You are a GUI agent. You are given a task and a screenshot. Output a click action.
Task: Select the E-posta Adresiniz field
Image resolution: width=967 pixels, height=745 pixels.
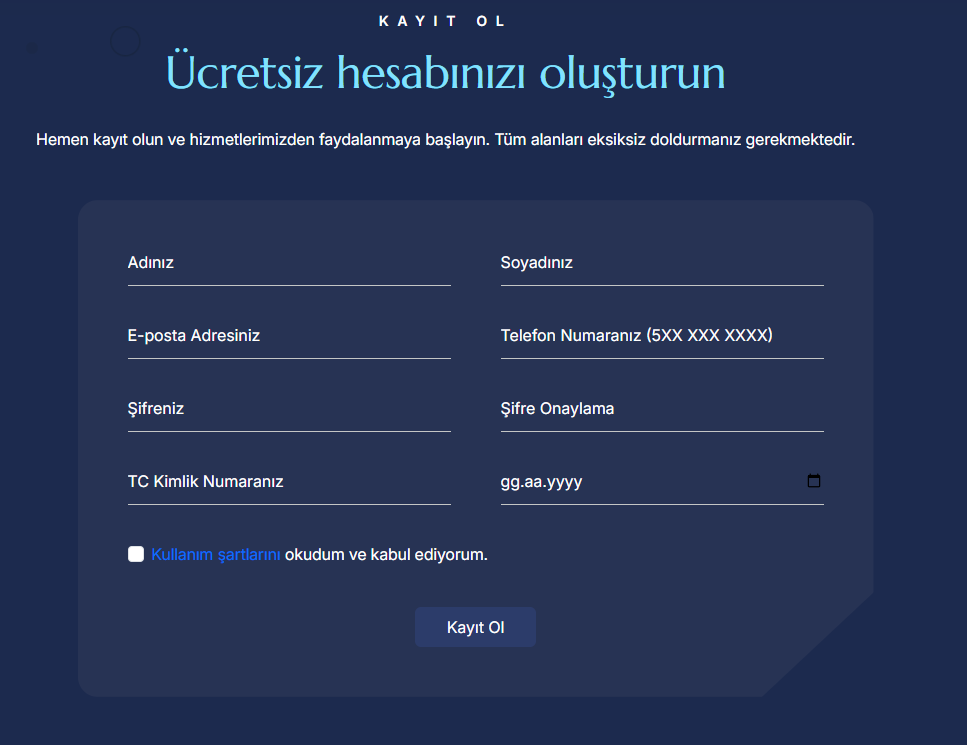click(289, 336)
